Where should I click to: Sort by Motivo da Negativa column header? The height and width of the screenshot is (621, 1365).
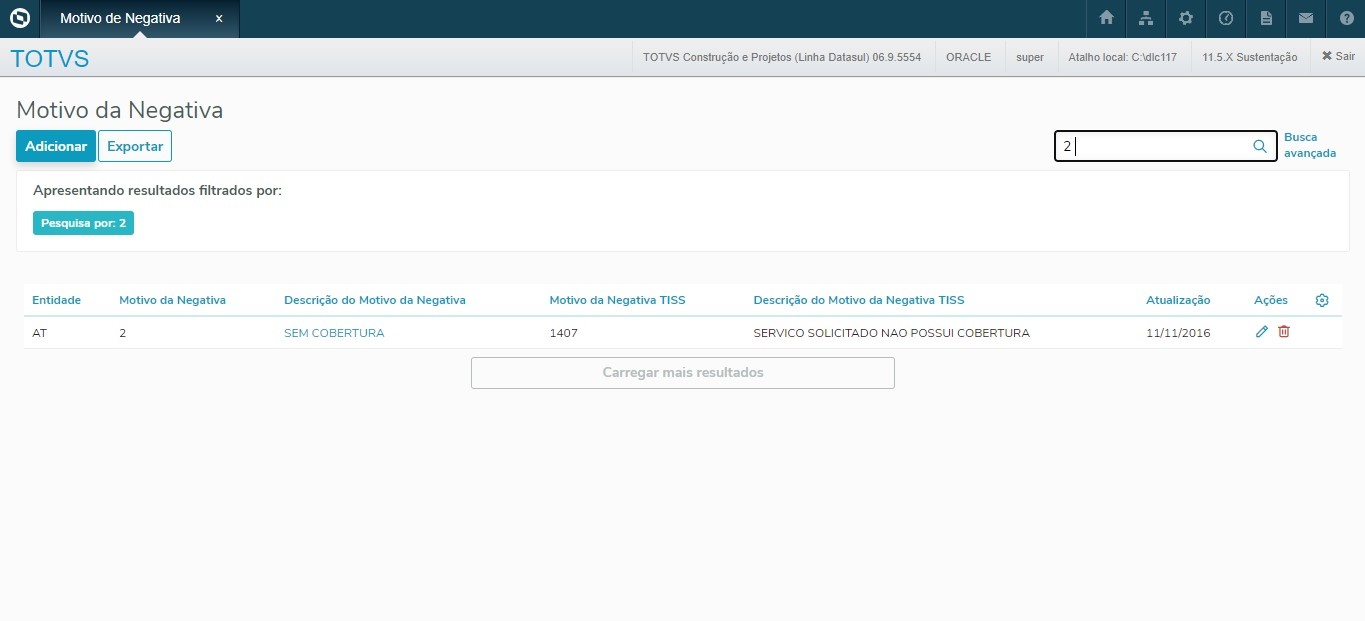tap(172, 300)
